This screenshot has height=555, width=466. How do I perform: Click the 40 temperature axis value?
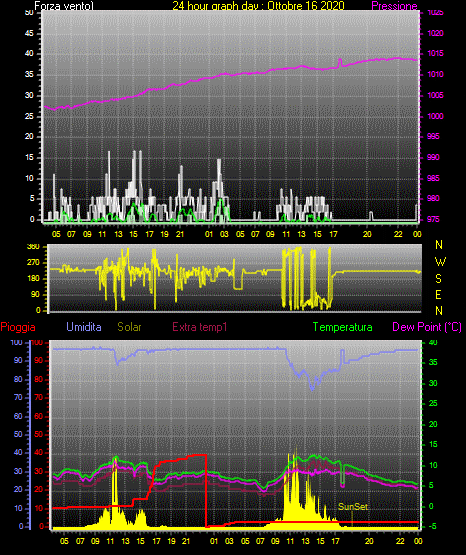pos(433,342)
